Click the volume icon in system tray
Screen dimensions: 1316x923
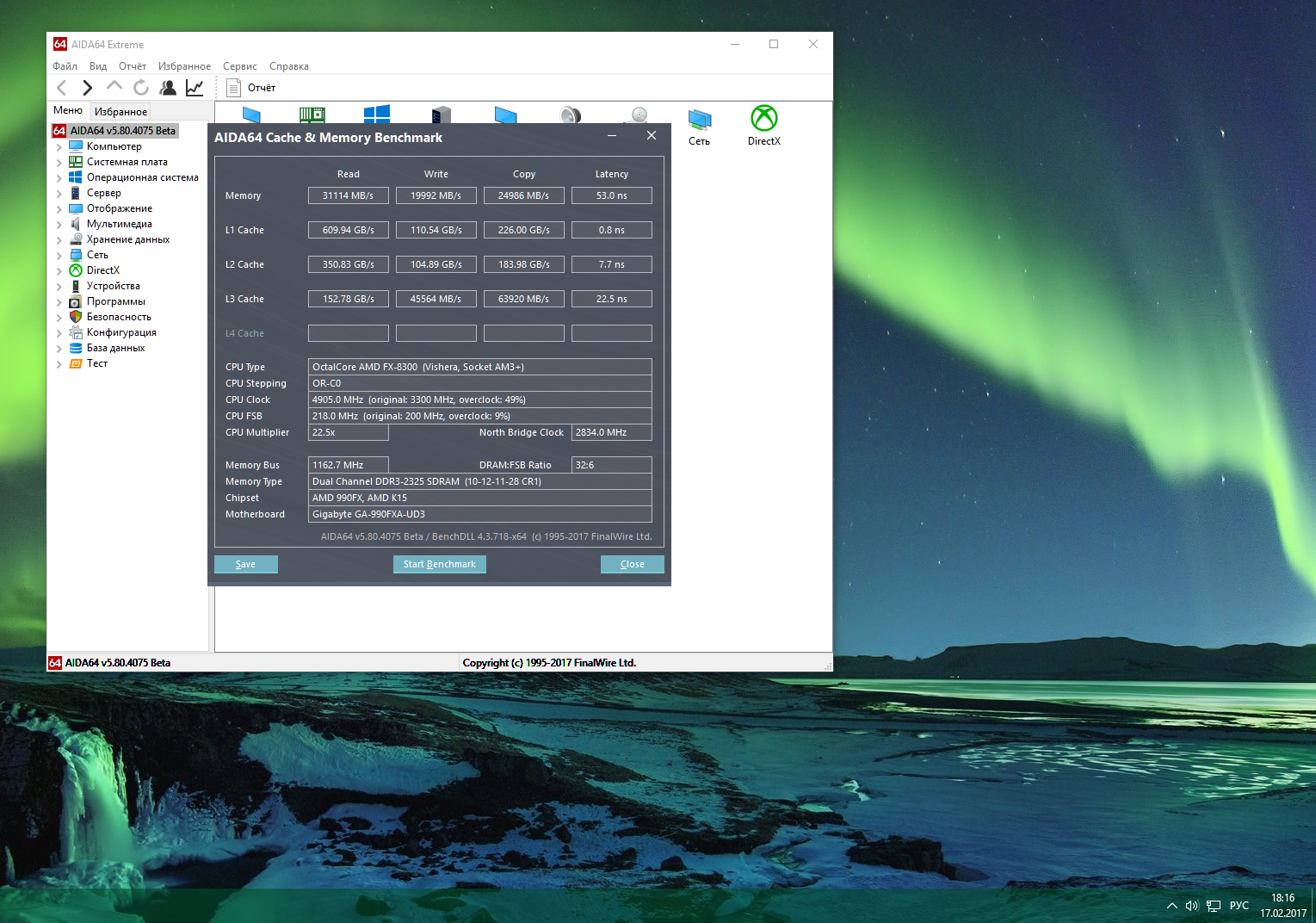tap(1192, 906)
